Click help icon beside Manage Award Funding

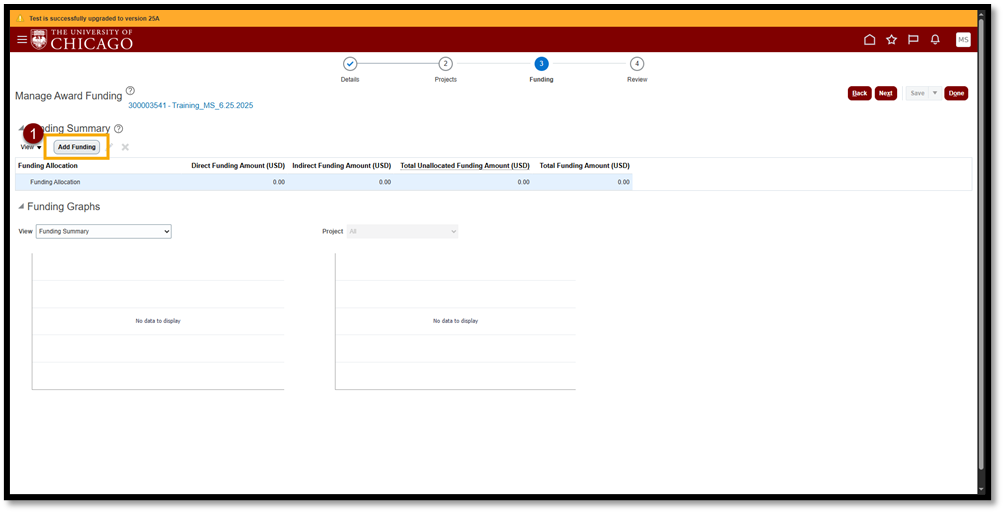tap(130, 91)
